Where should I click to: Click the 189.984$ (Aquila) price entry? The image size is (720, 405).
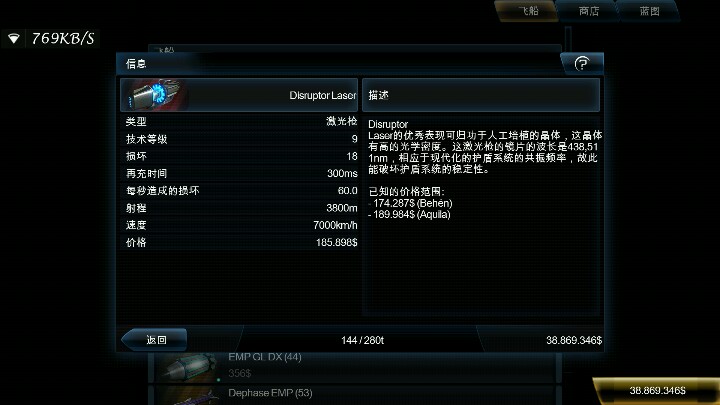coord(410,214)
